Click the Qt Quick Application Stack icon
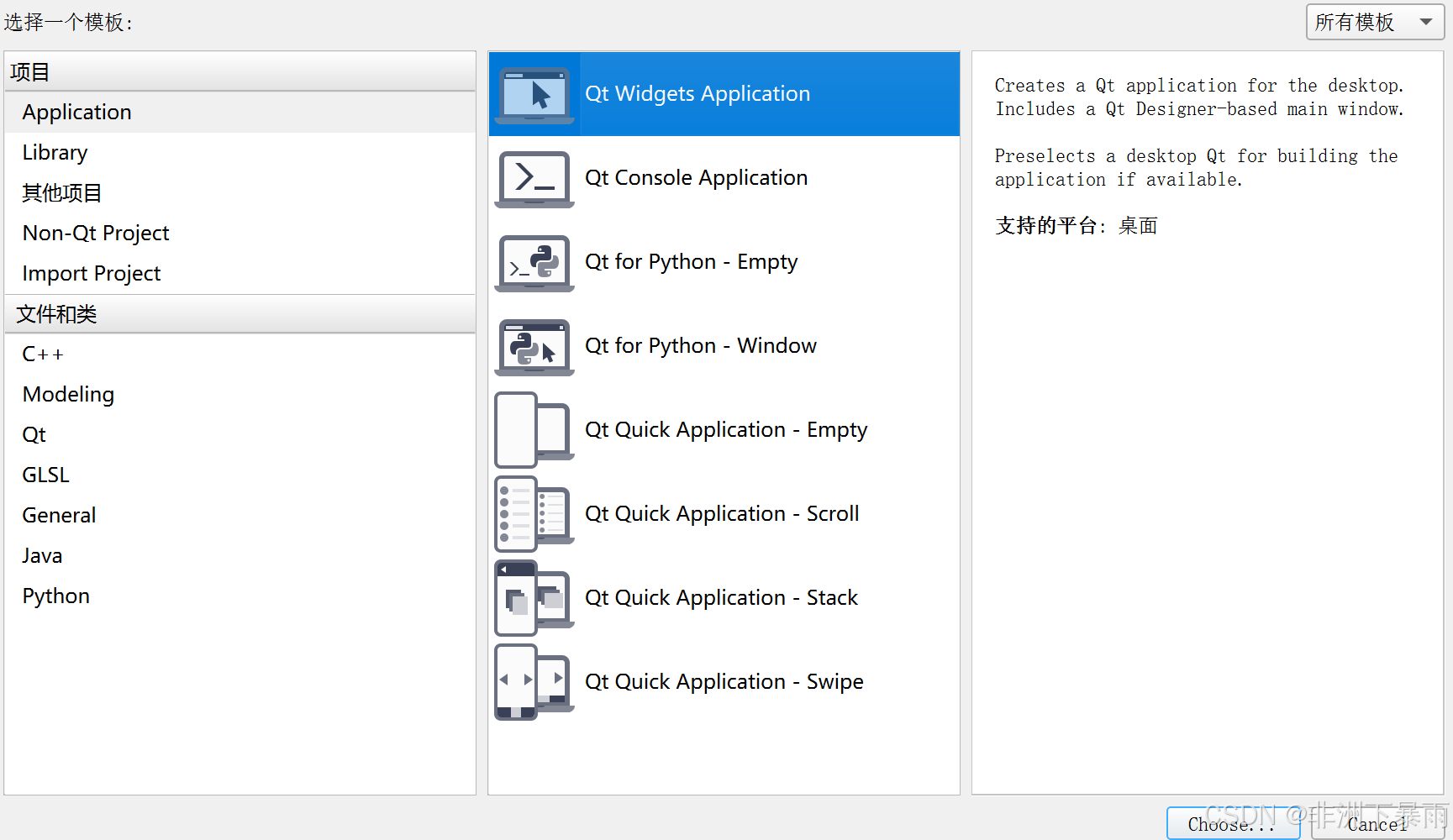1453x840 pixels. [x=534, y=598]
